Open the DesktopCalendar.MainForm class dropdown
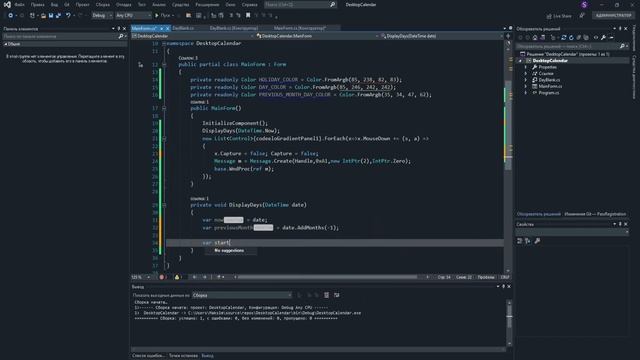 [x=317, y=36]
